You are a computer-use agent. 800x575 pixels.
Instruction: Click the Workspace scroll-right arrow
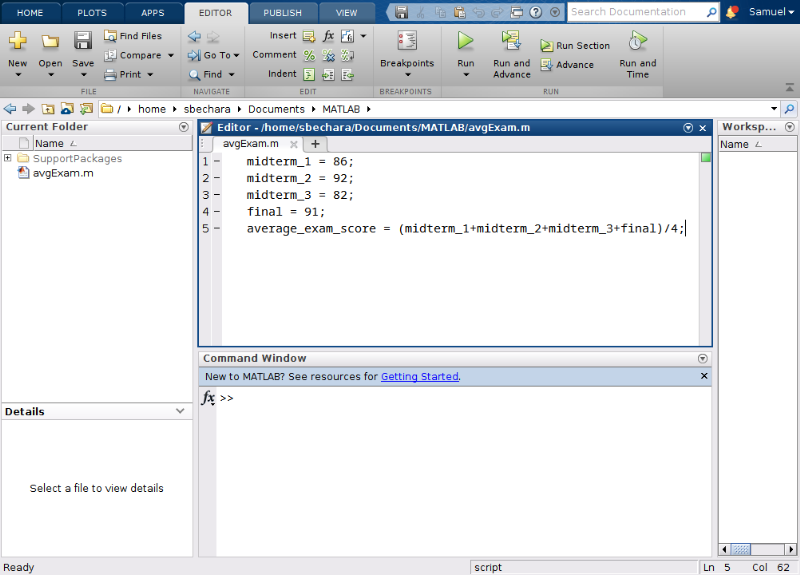coord(790,549)
